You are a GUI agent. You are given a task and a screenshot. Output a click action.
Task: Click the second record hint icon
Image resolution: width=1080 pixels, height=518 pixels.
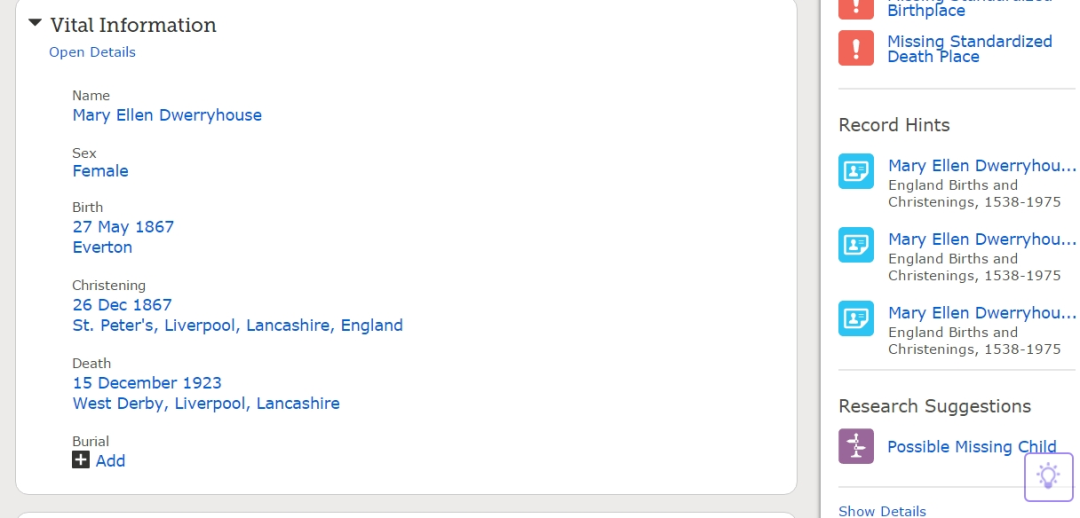point(856,245)
